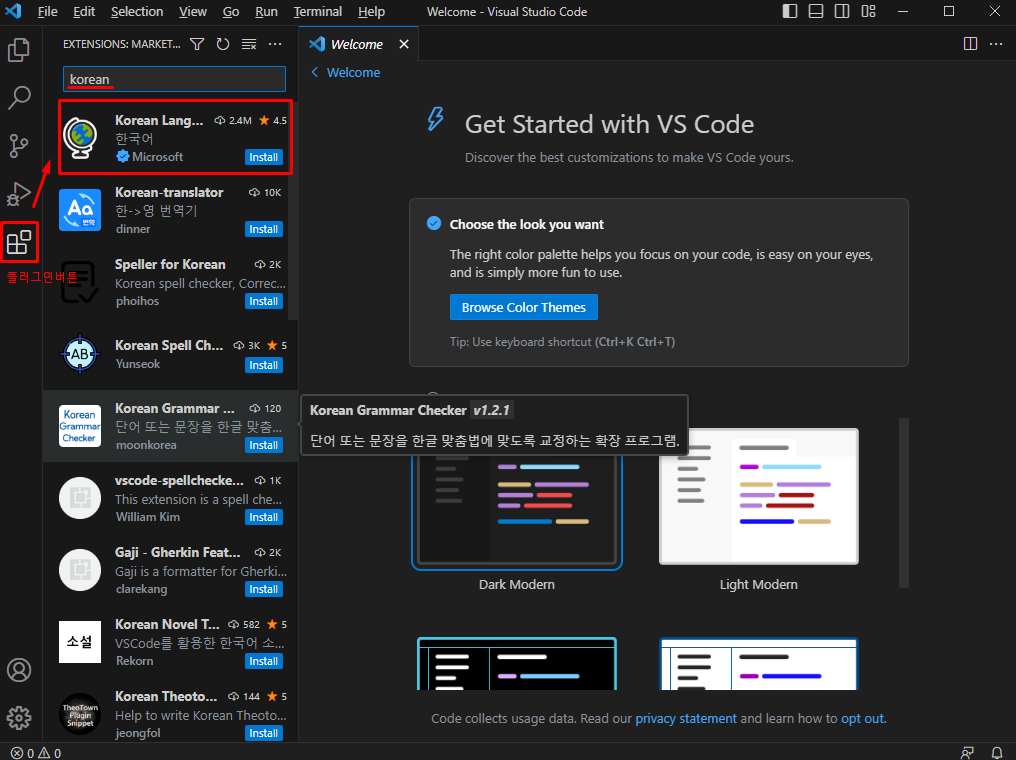Toggle bottom panel layout icon
The image size is (1016, 760).
pos(816,12)
